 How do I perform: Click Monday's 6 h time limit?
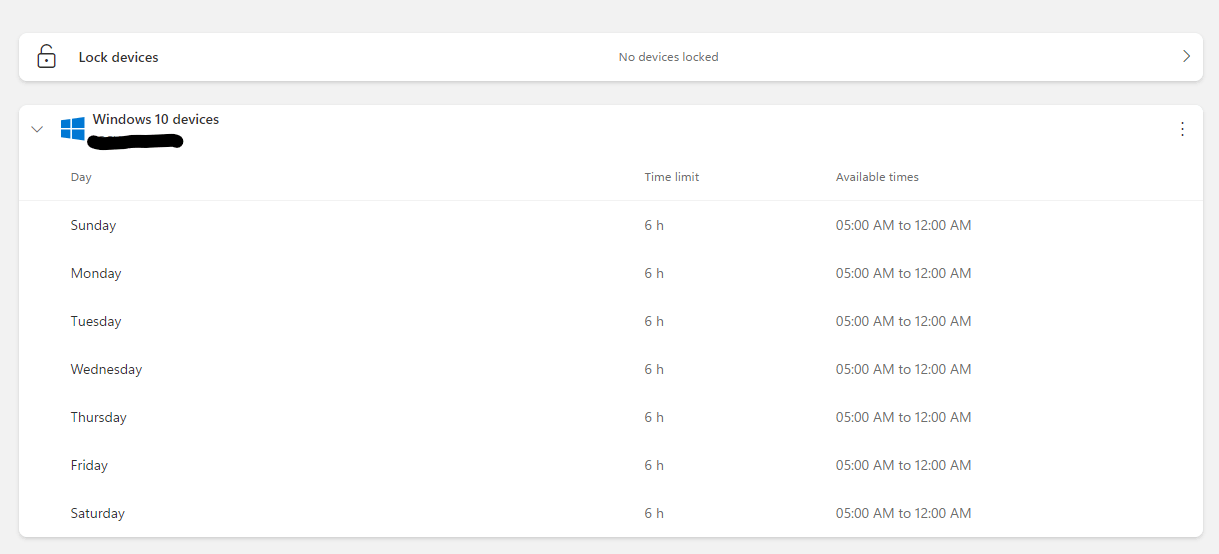pos(654,273)
